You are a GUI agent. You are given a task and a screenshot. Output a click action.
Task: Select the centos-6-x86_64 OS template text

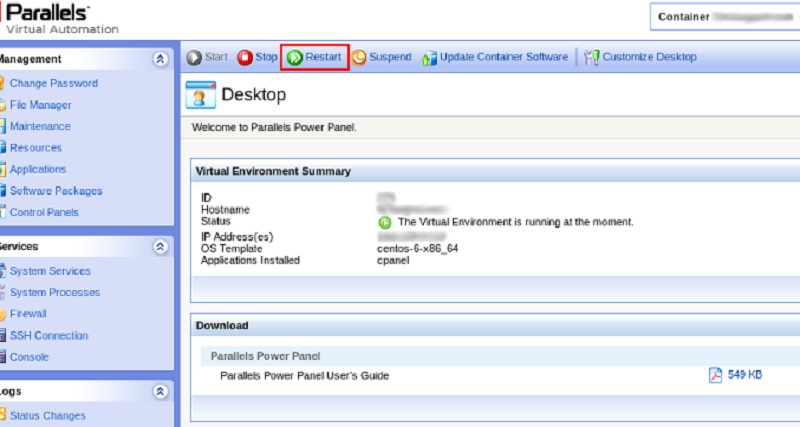point(417,248)
